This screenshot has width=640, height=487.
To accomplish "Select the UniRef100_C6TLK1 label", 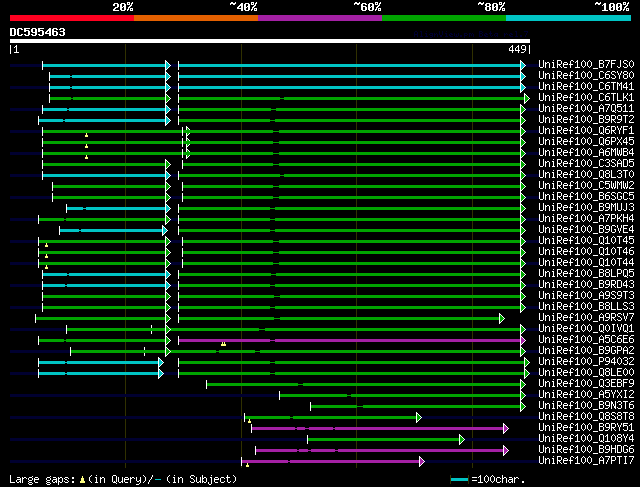I will tap(586, 98).
